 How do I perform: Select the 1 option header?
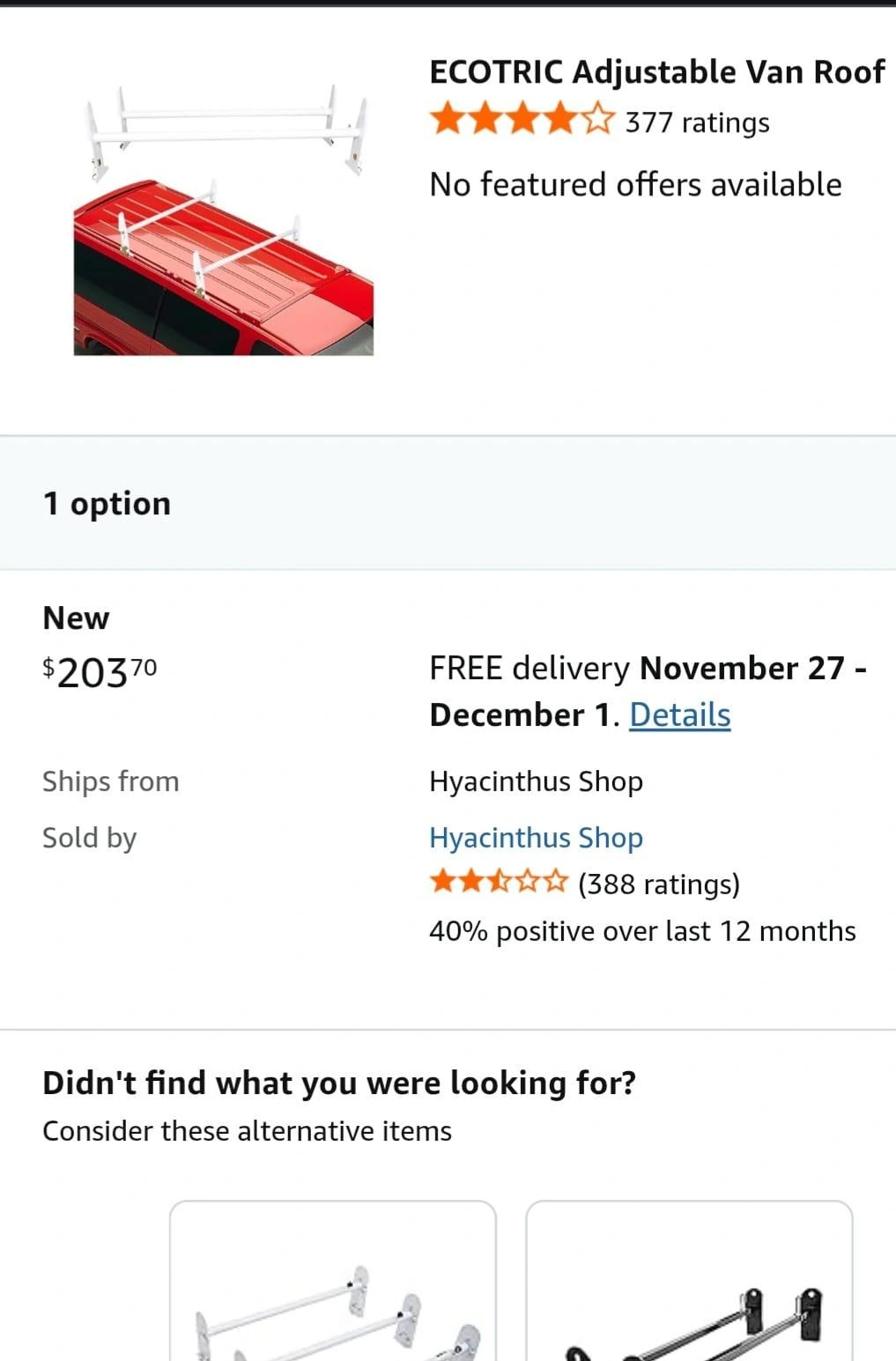107,504
